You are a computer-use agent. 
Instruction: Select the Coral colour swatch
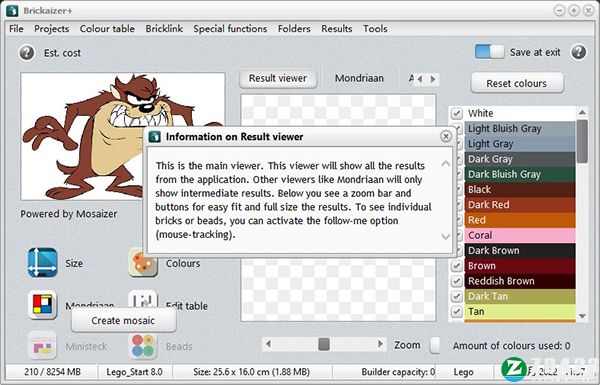(520, 235)
